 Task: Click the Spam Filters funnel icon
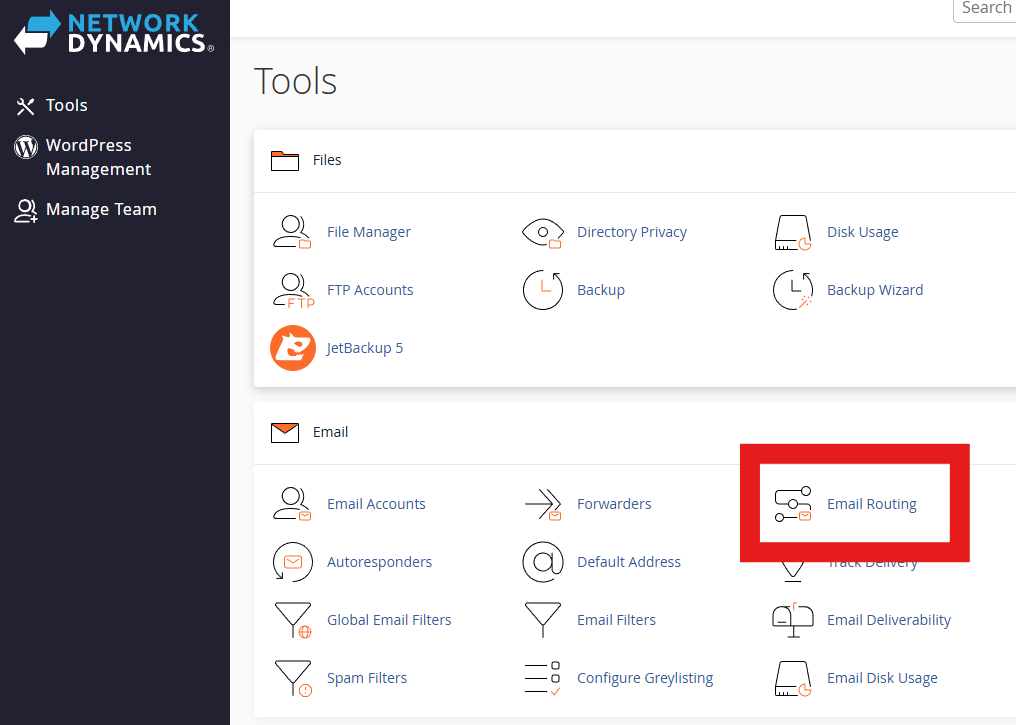point(292,678)
